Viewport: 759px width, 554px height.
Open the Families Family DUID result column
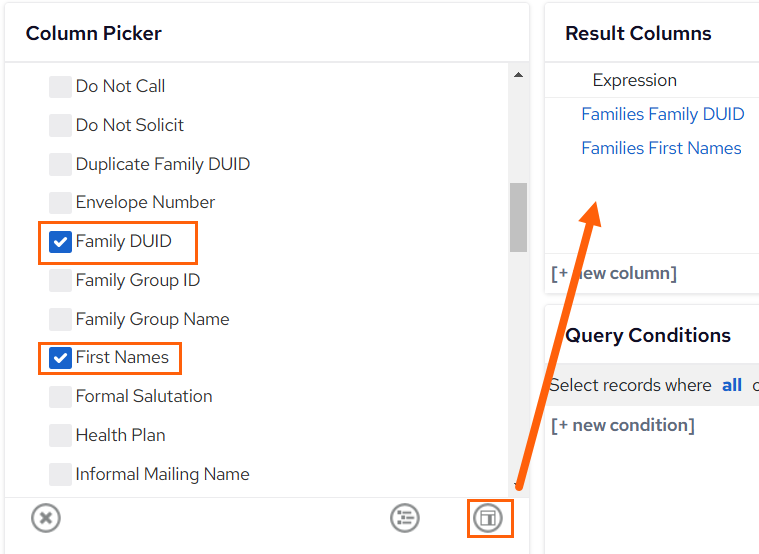point(663,114)
